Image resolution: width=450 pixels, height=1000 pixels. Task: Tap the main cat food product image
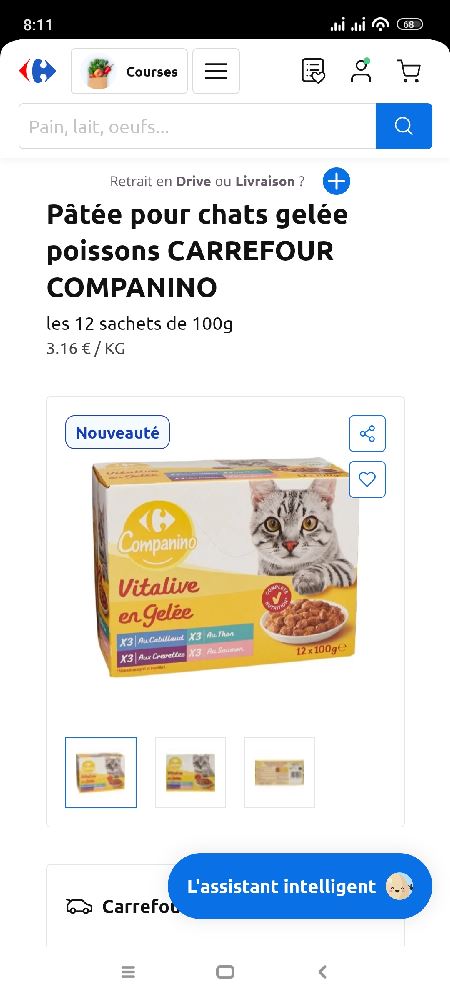[225, 568]
